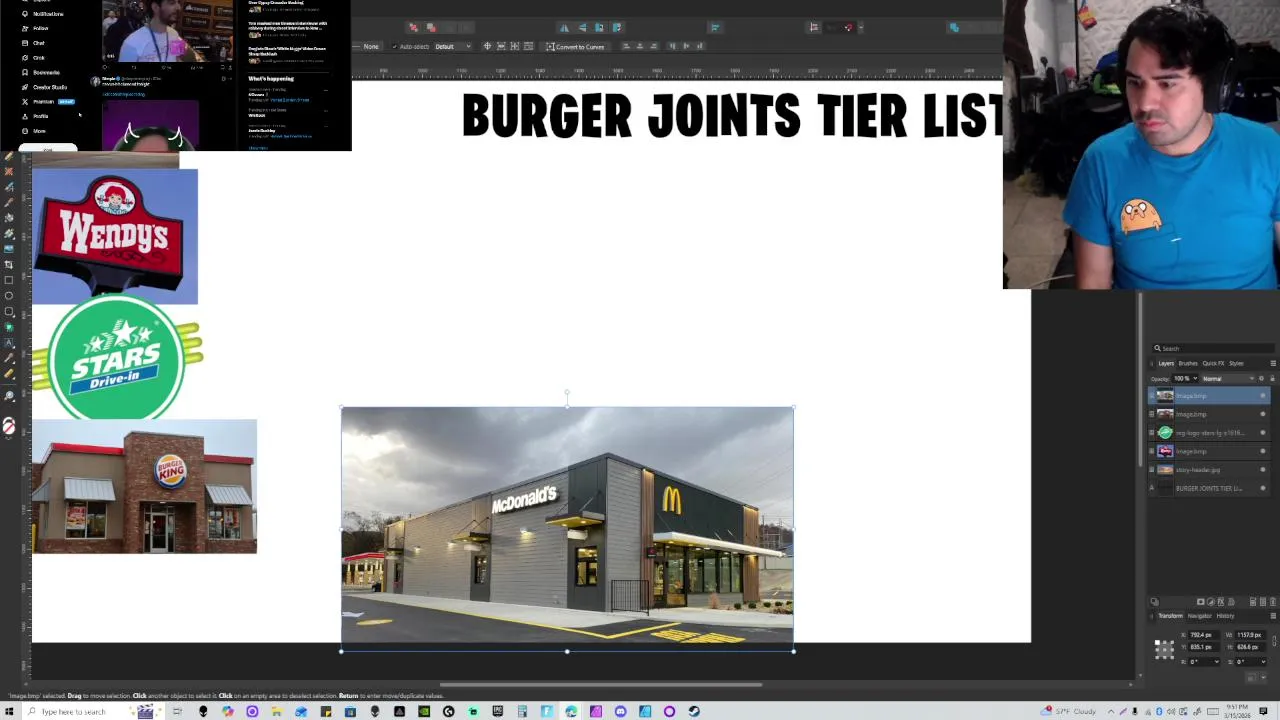Hide the Wendy's image.bmp layer
The image size is (1280, 720).
tap(1262, 451)
